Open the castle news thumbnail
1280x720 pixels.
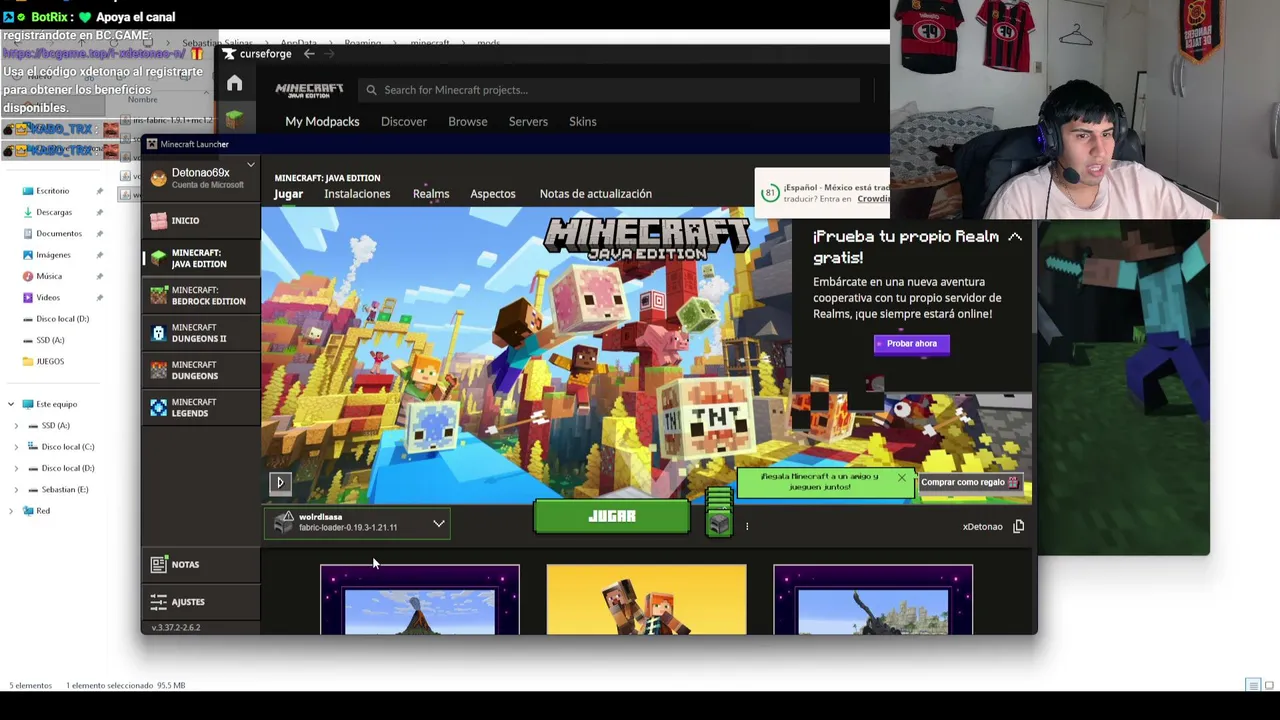[x=873, y=600]
